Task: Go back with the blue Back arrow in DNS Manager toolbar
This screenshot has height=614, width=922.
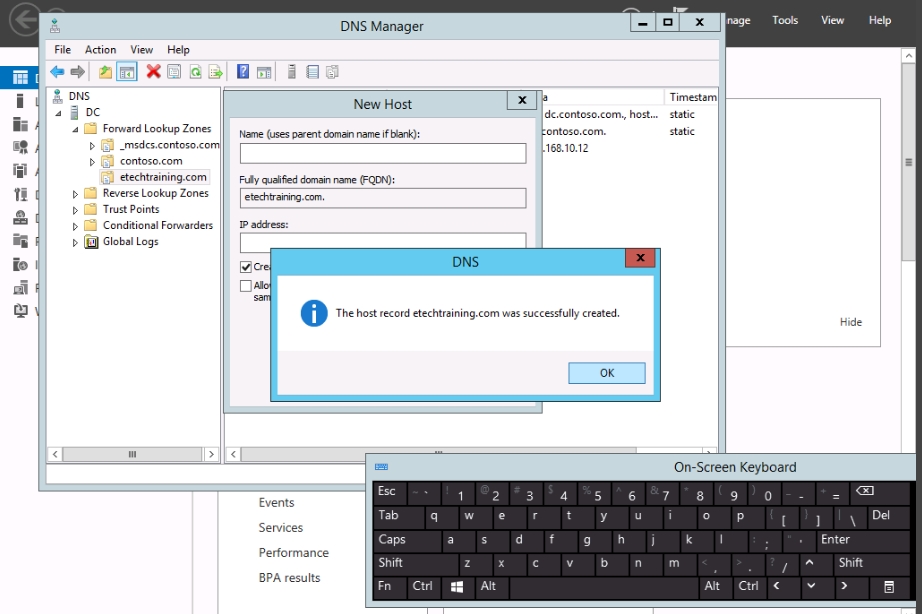Action: (x=57, y=72)
